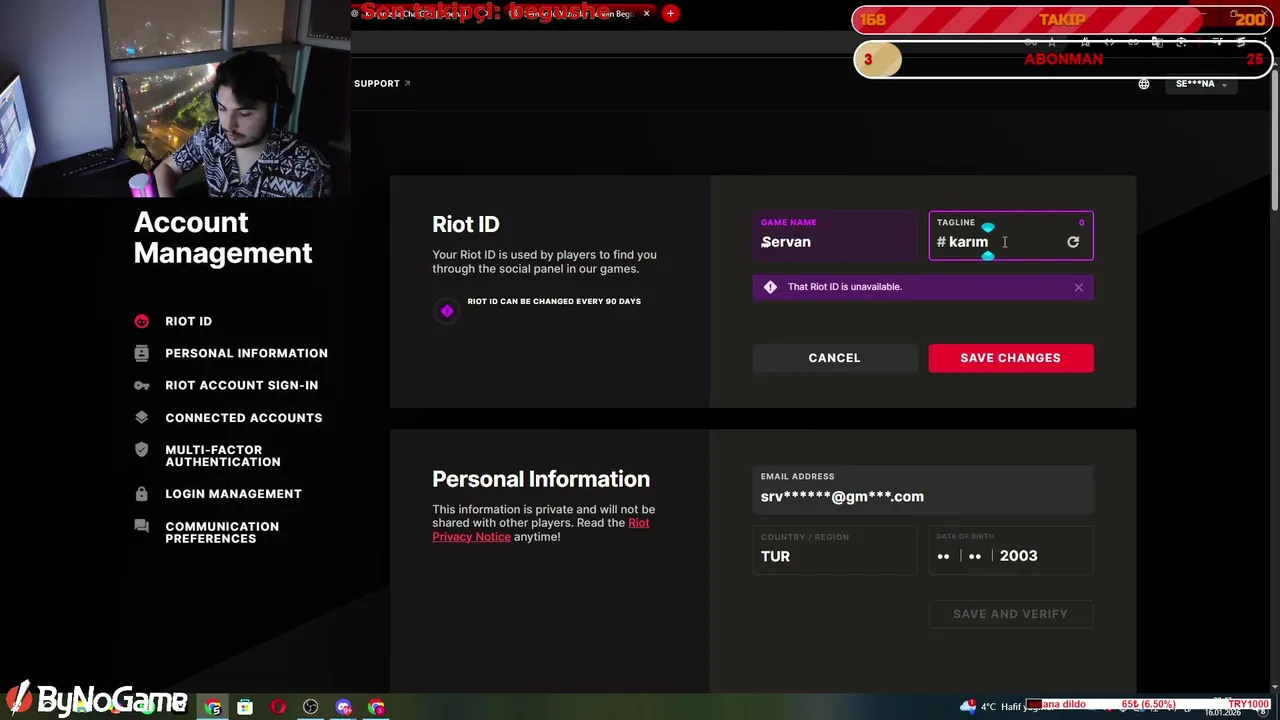The height and width of the screenshot is (720, 1280).
Task: Open the Riot Privacy Notice link
Action: pos(540,530)
